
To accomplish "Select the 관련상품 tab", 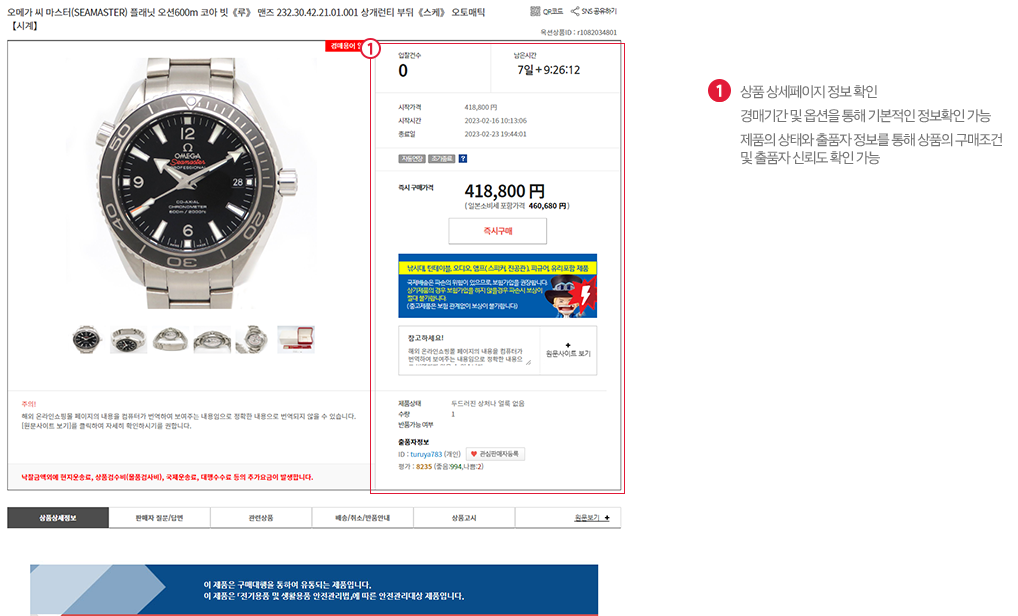I will coord(261,518).
